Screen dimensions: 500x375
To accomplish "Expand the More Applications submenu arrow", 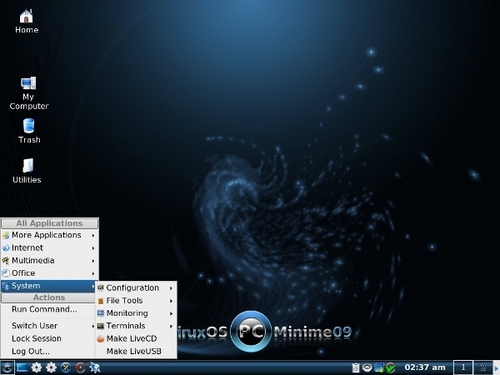I will tap(93, 235).
